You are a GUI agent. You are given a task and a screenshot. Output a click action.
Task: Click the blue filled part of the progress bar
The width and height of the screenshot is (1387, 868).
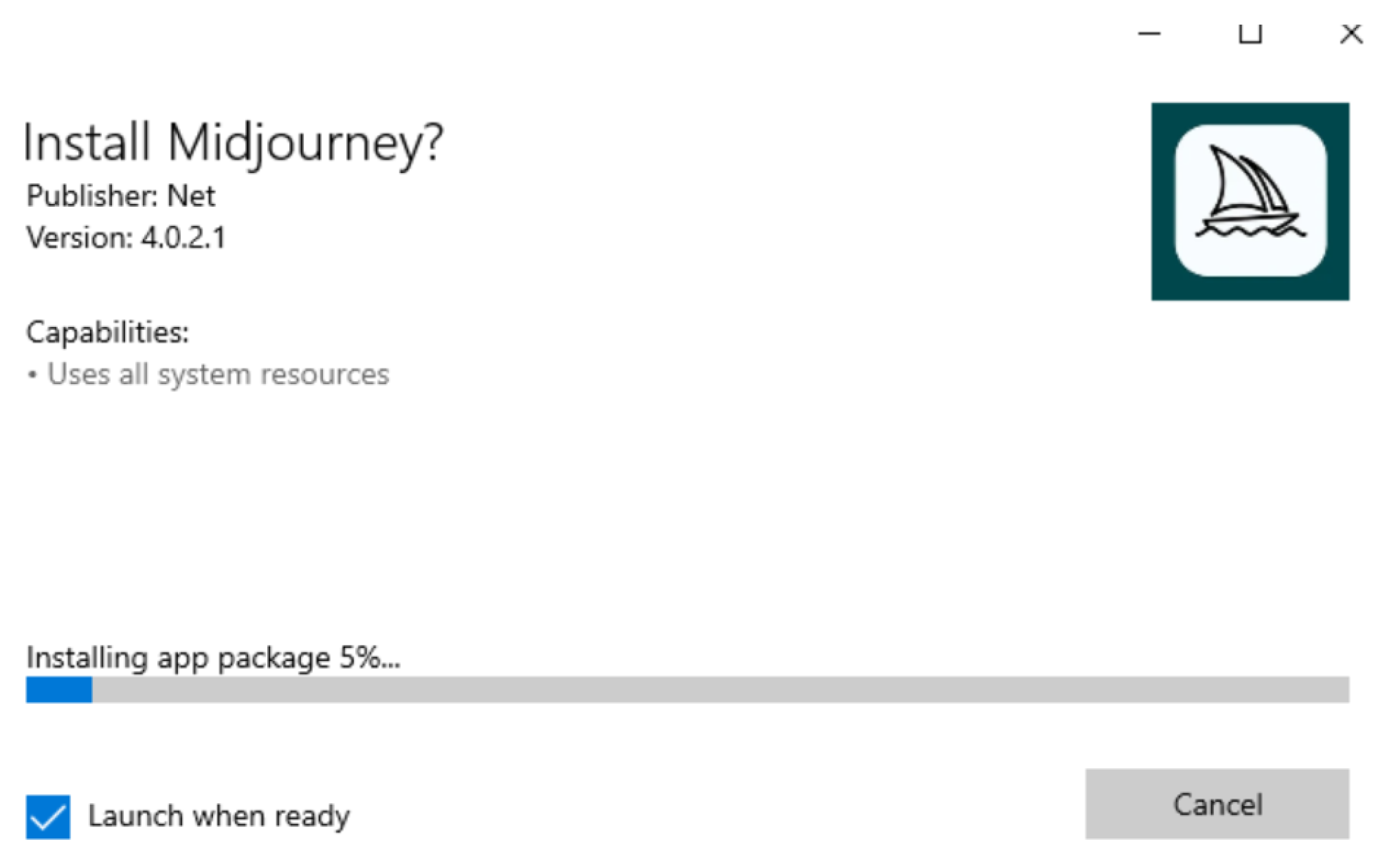click(59, 689)
